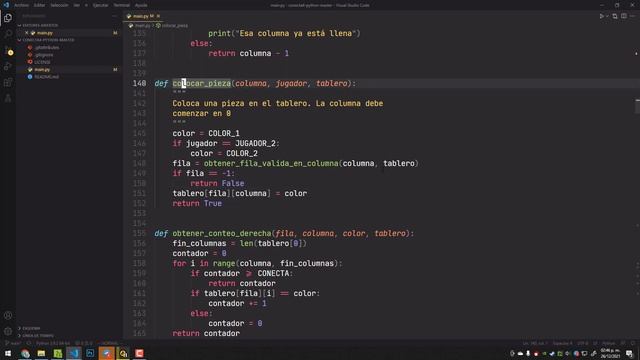This screenshot has width=640, height=360.
Task: Close main.py in the Open Editors list
Action: click(x=27, y=33)
